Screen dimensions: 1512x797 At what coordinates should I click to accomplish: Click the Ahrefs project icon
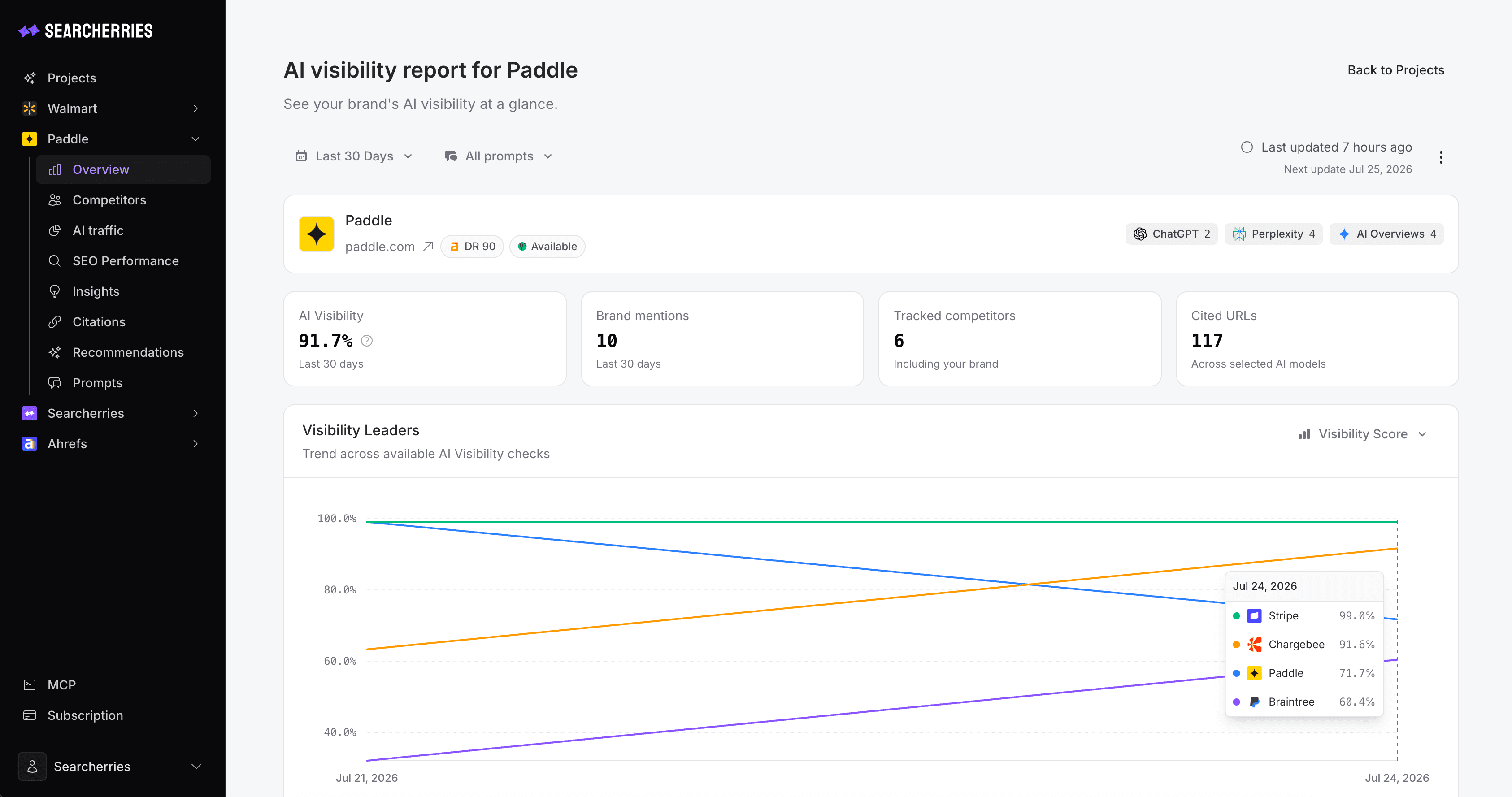(29, 444)
